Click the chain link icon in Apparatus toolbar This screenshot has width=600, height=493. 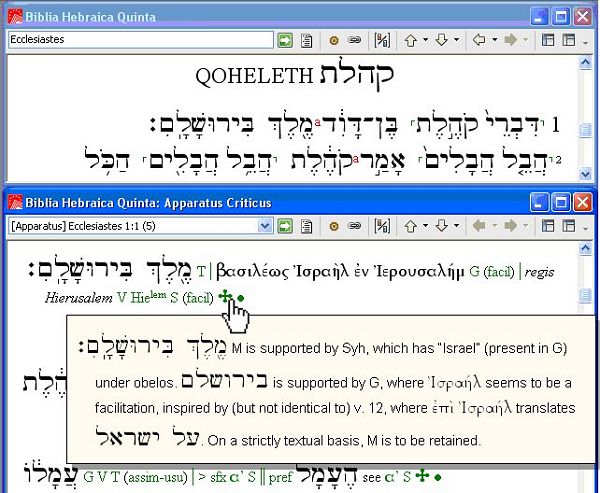(355, 226)
